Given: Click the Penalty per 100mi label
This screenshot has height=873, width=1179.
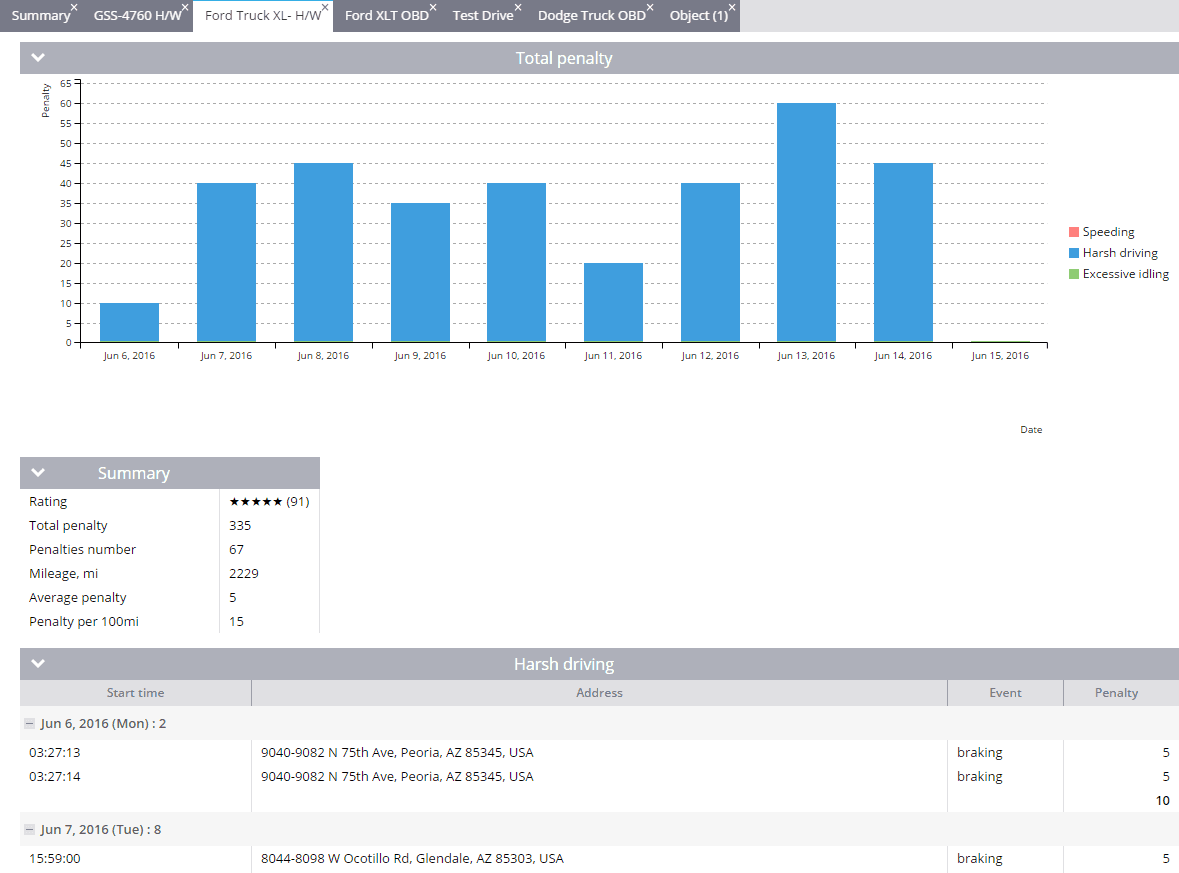Looking at the screenshot, I should pyautogui.click(x=83, y=622).
